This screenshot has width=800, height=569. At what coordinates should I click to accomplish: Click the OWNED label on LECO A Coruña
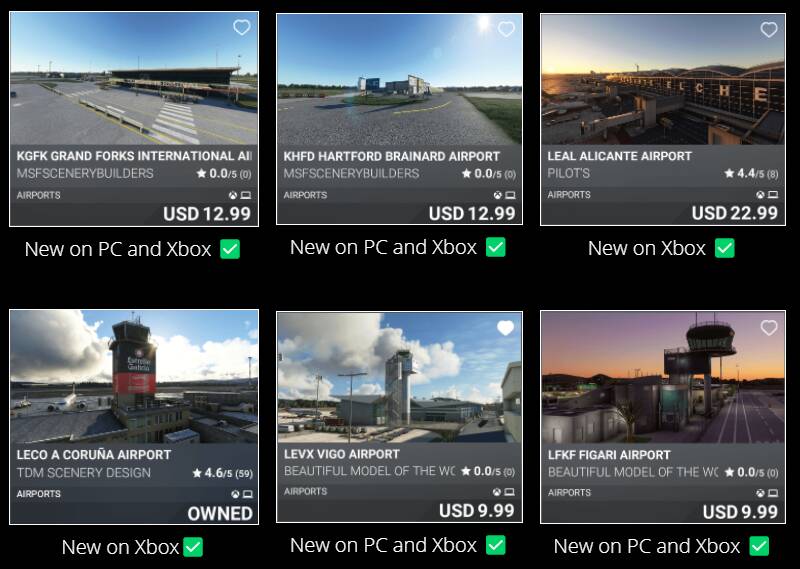point(220,513)
